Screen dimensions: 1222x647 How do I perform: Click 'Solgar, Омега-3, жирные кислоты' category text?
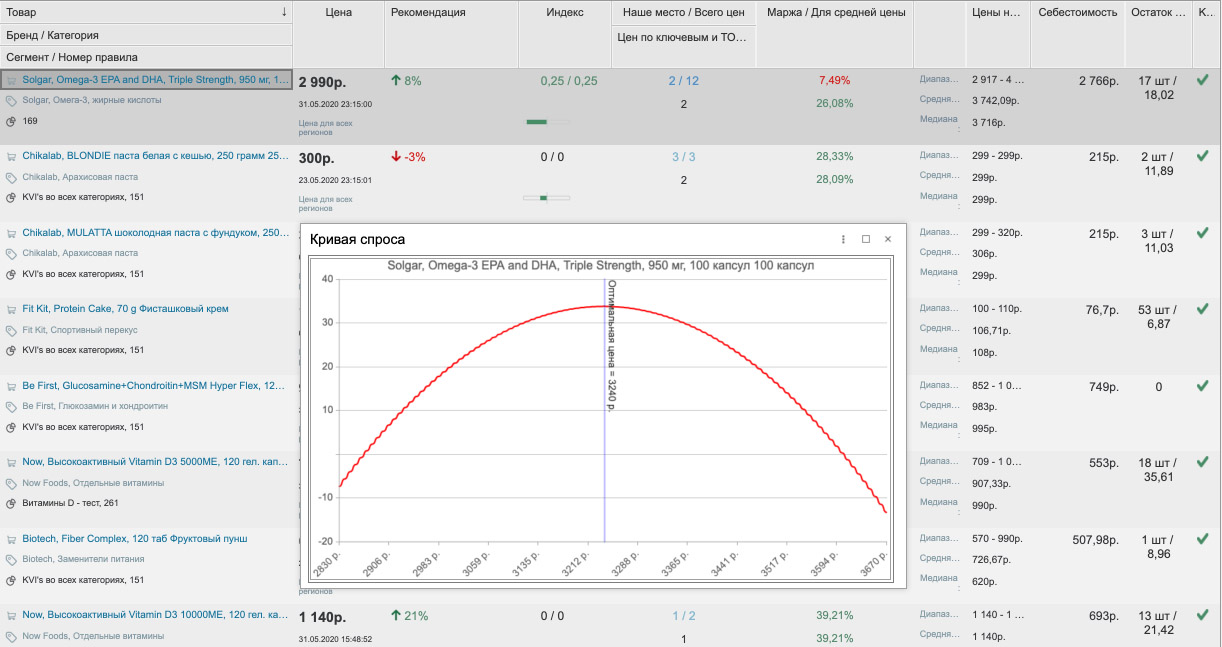92,100
